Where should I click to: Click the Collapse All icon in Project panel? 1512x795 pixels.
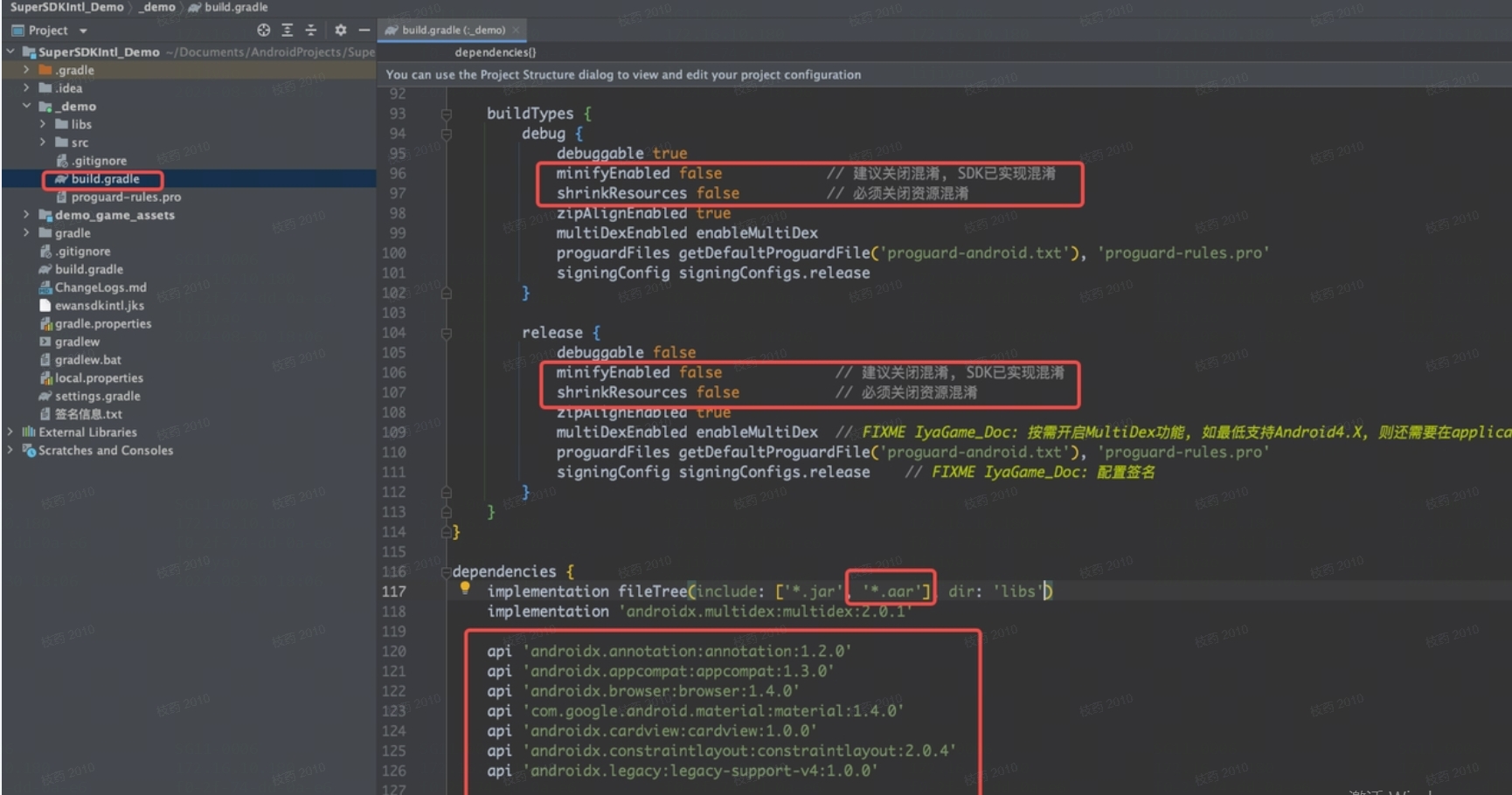(310, 30)
